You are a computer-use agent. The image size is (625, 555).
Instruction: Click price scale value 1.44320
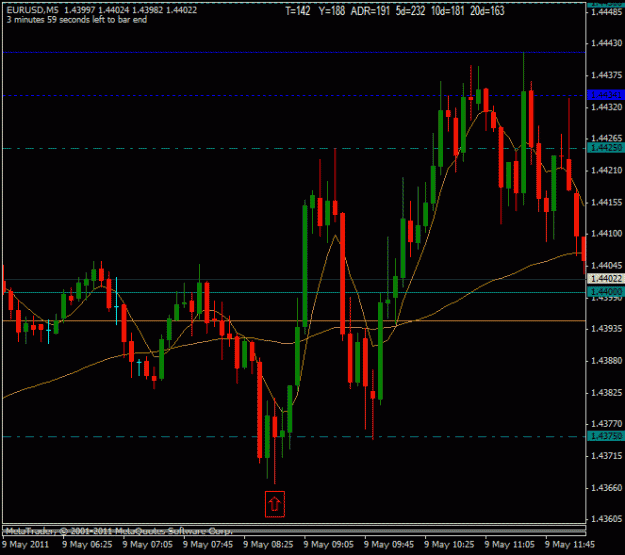click(x=607, y=107)
